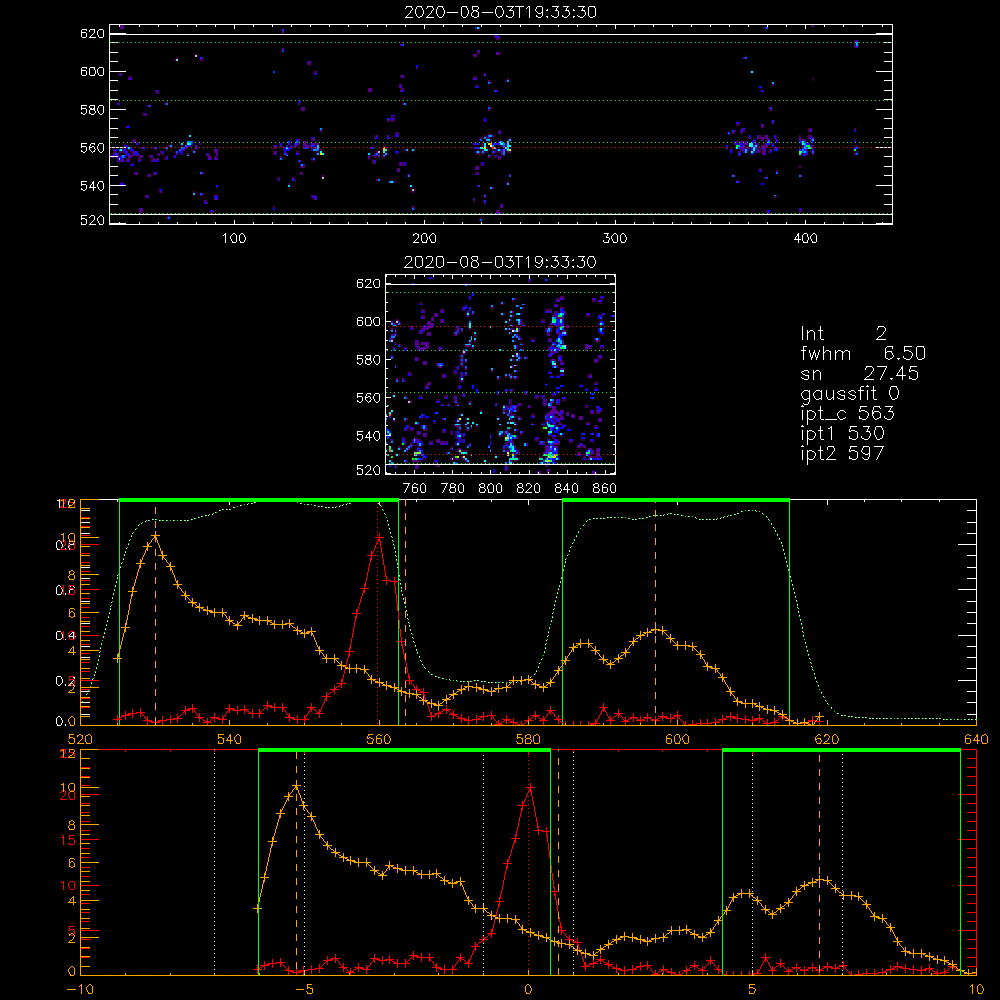
Task: Click y-axis label 540 of top image
Action: (92, 186)
